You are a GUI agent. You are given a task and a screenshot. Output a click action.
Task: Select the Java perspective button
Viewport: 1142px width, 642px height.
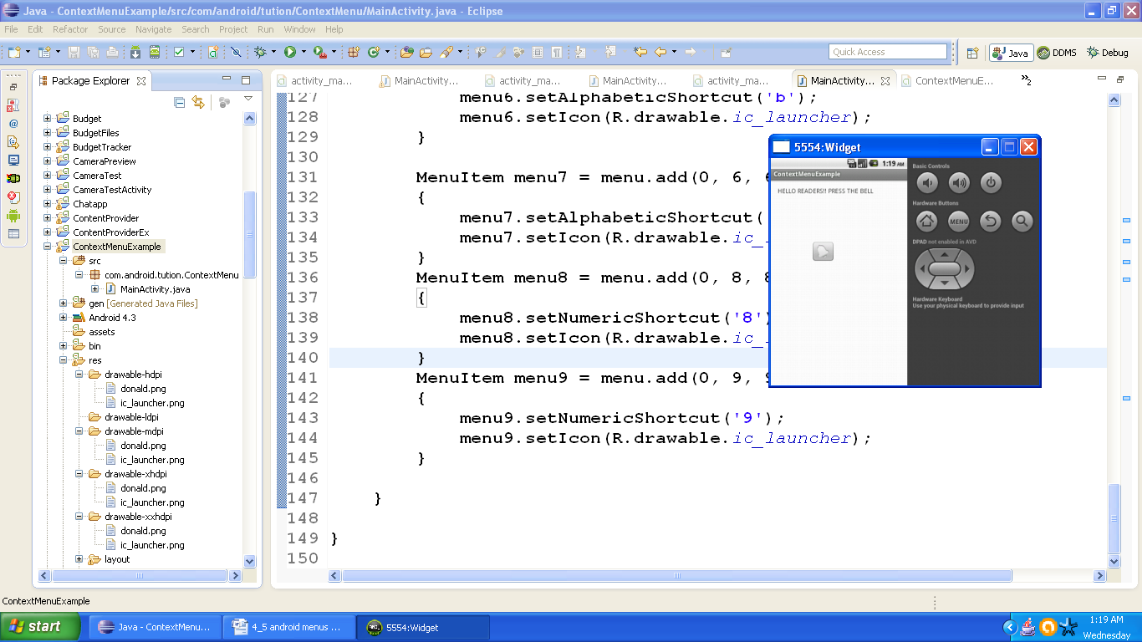tap(1010, 52)
